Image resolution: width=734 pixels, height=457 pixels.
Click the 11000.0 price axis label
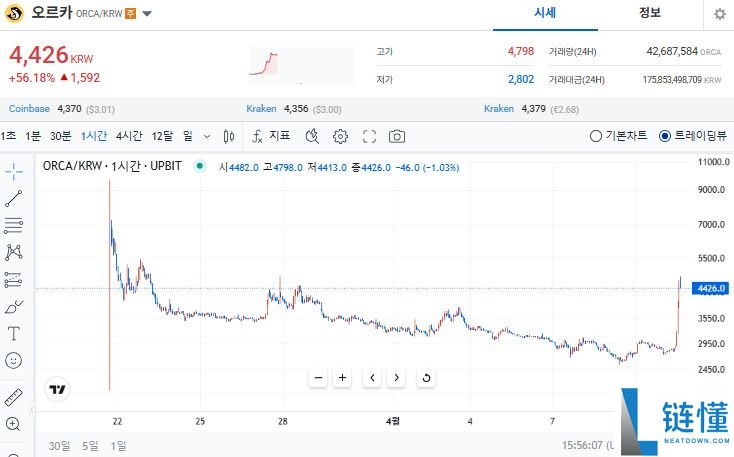[x=713, y=162]
